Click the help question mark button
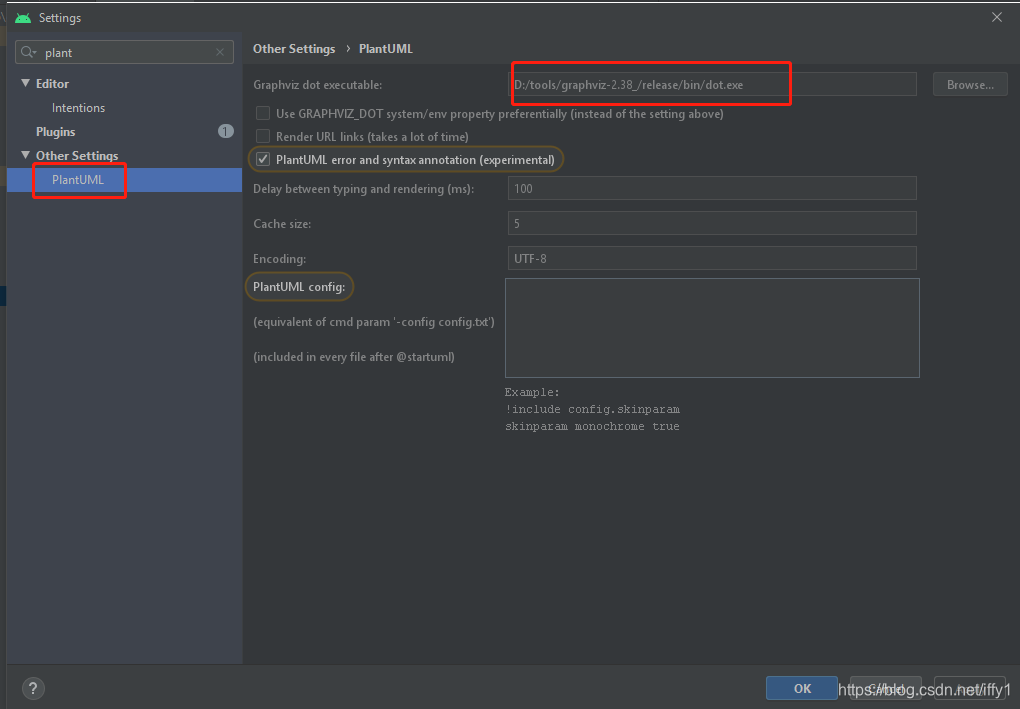The height and width of the screenshot is (709, 1020). pos(32,688)
